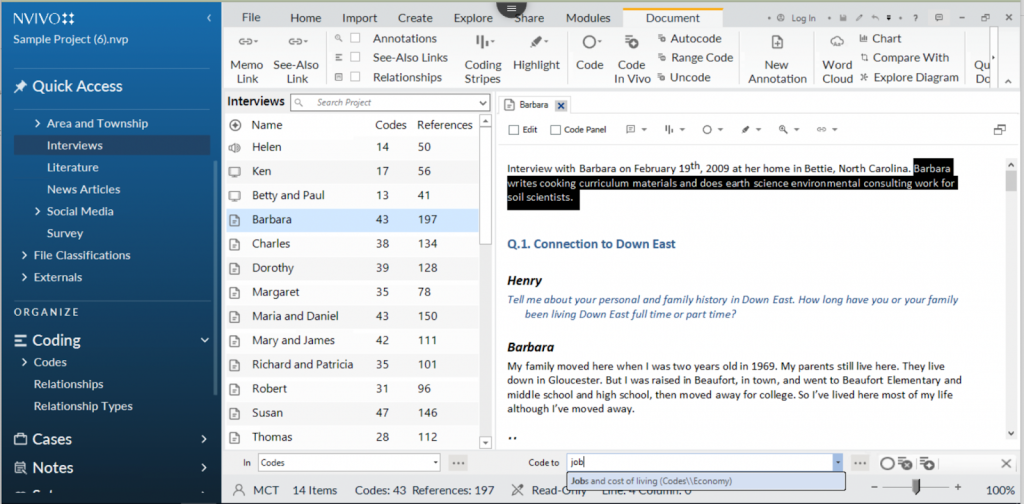Click the pencil edit icon in title bar
Viewport: 1024px width, 504px height.
coord(859,18)
